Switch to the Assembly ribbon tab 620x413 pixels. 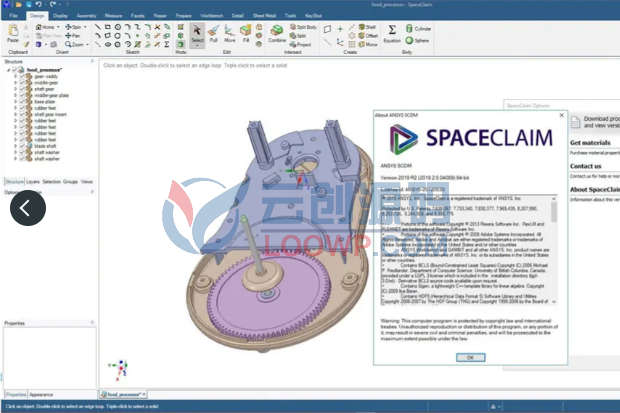(86, 16)
